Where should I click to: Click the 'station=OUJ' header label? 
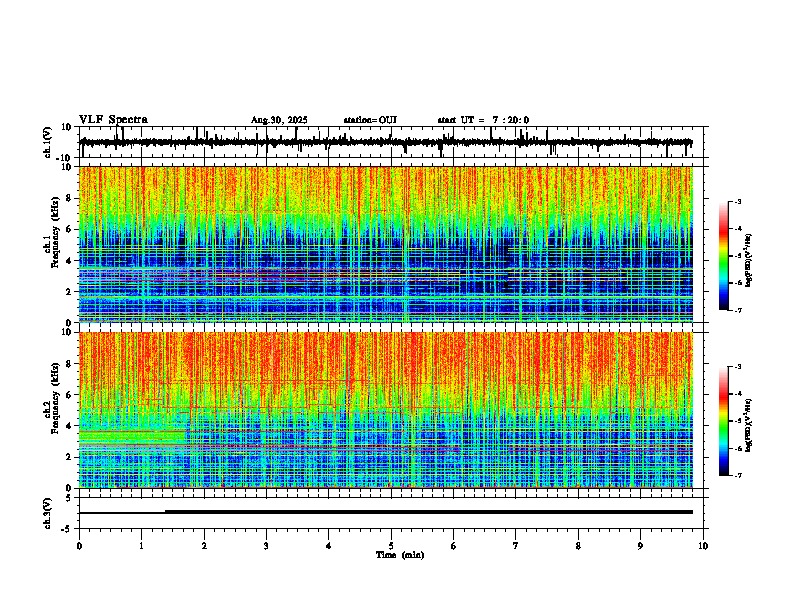370,120
